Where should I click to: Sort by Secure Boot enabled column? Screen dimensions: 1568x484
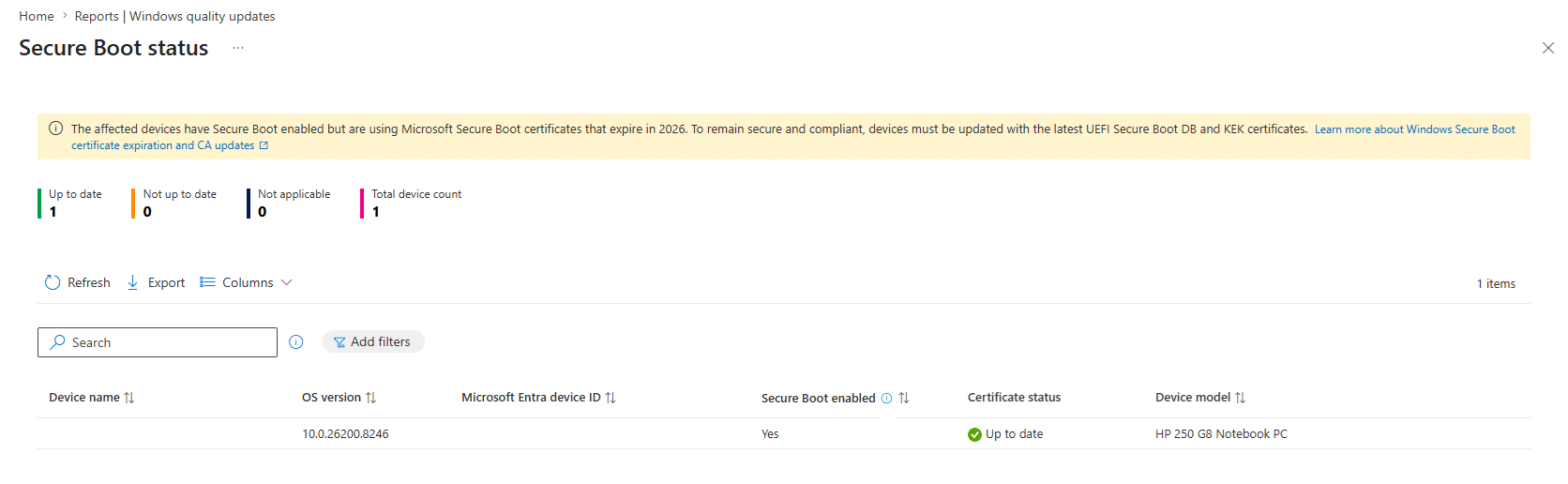[904, 398]
